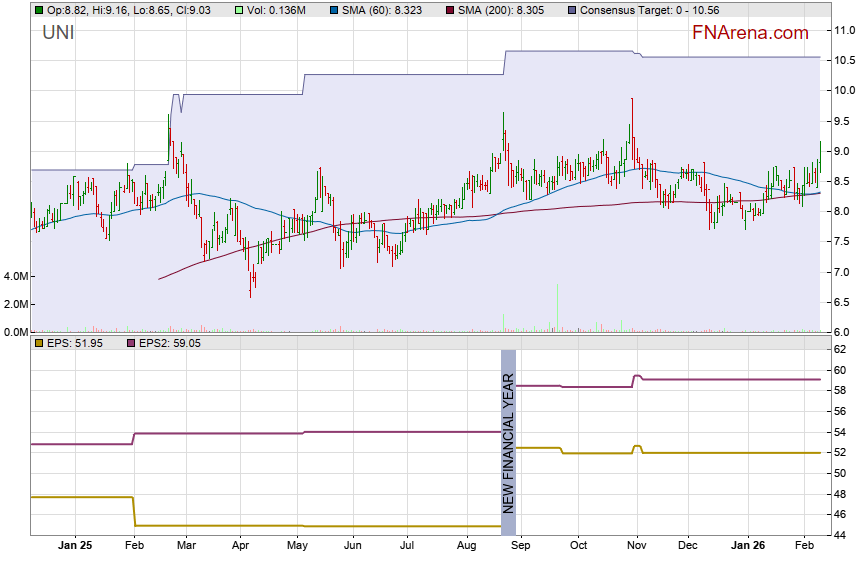Click the 62 value on EPS axis
Viewport: 859px width, 566px height.
(x=842, y=350)
